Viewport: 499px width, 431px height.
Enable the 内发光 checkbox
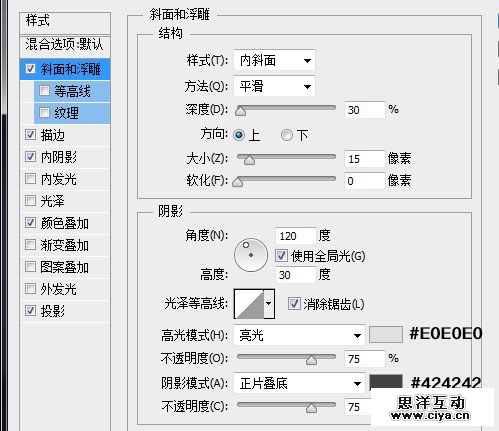pyautogui.click(x=30, y=179)
